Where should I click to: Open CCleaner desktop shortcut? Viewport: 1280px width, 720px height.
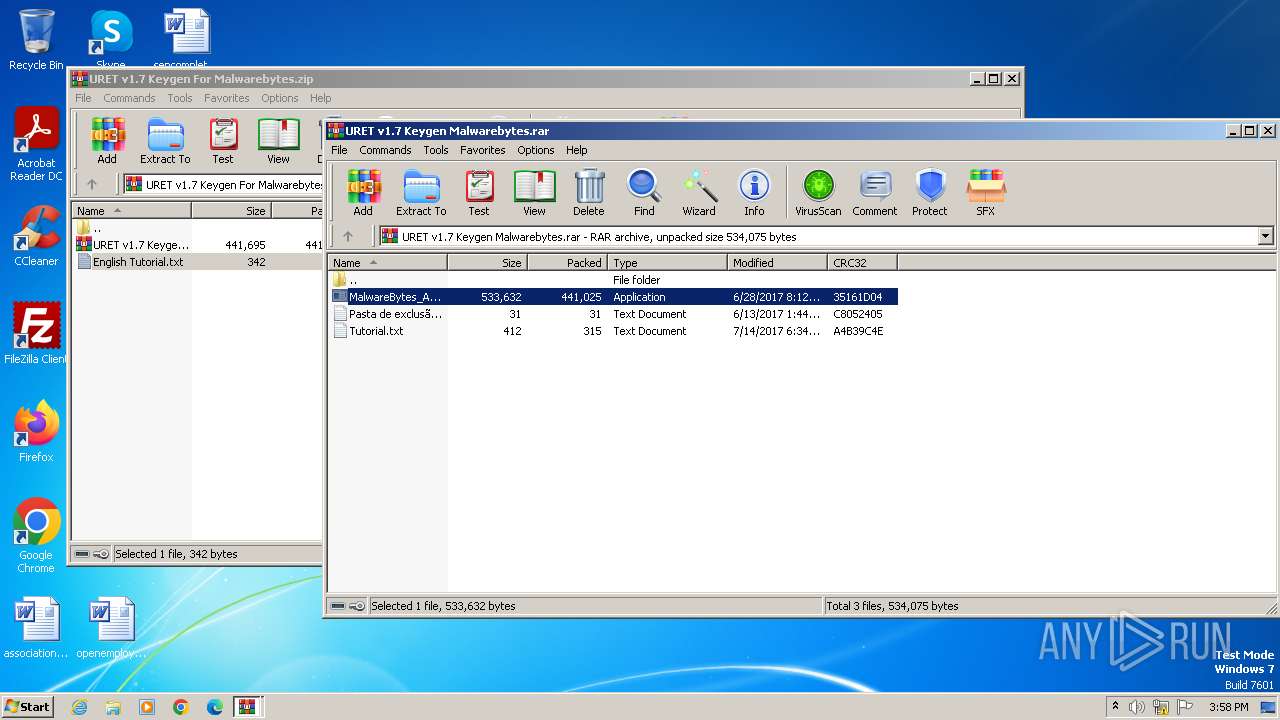(x=36, y=236)
